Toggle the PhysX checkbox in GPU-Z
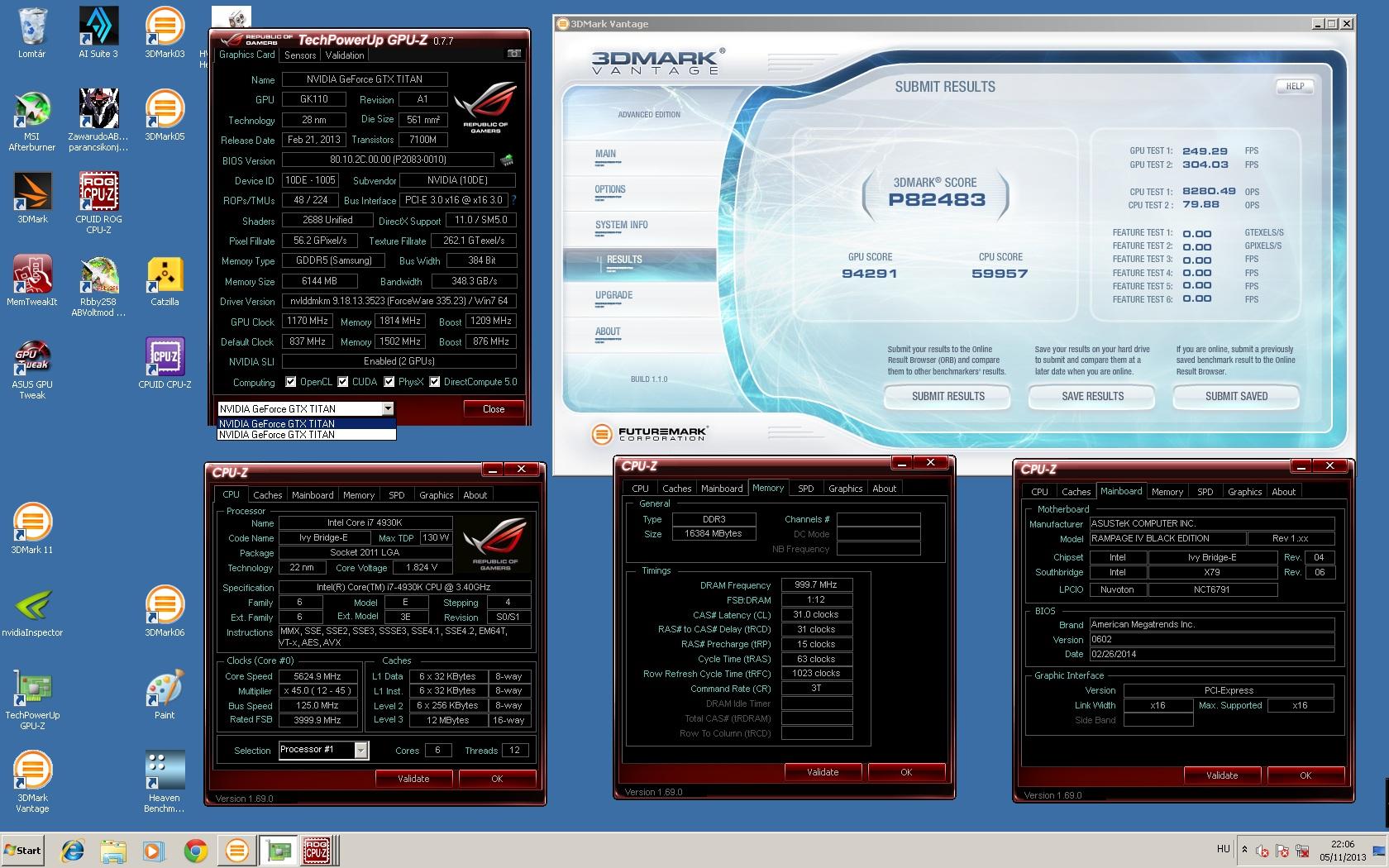 (389, 382)
